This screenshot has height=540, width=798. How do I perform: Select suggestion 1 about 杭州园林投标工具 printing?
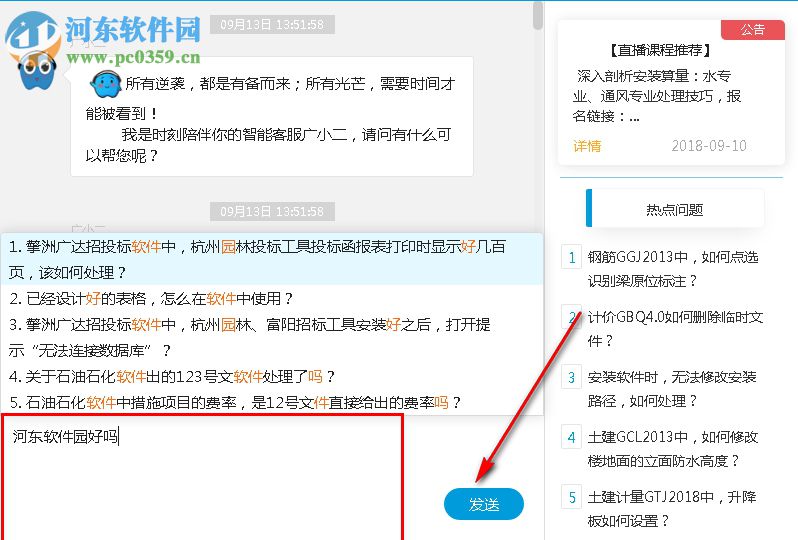point(272,259)
